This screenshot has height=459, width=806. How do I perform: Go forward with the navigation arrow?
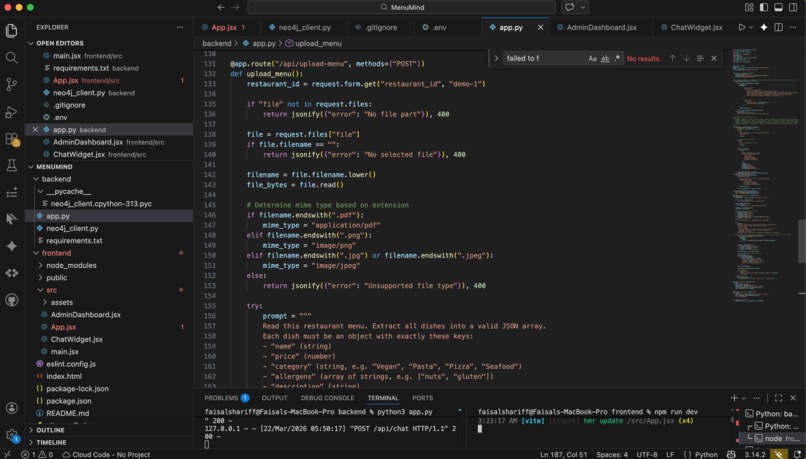(x=236, y=7)
